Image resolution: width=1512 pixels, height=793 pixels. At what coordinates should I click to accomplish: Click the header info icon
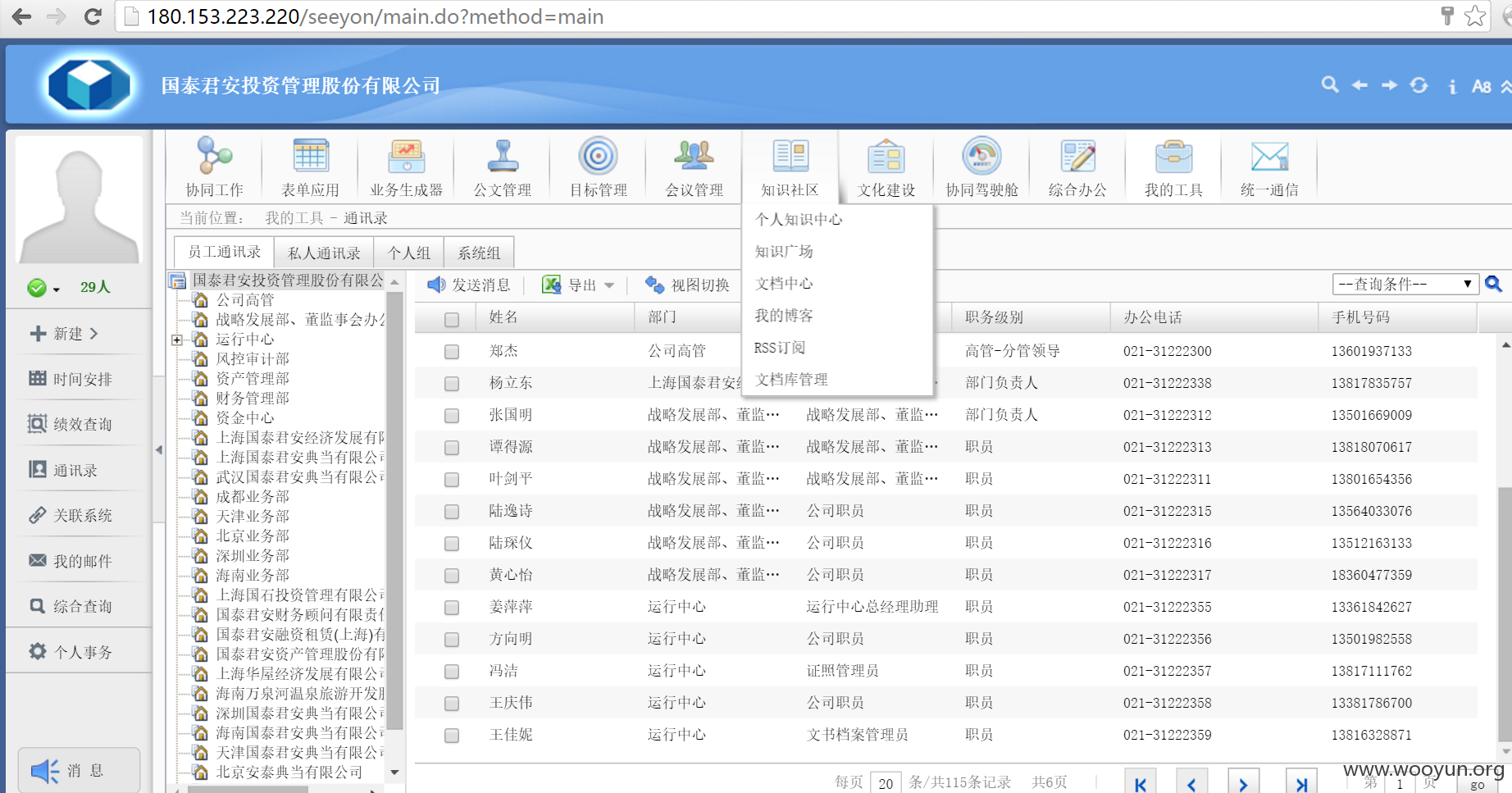coord(1452,86)
